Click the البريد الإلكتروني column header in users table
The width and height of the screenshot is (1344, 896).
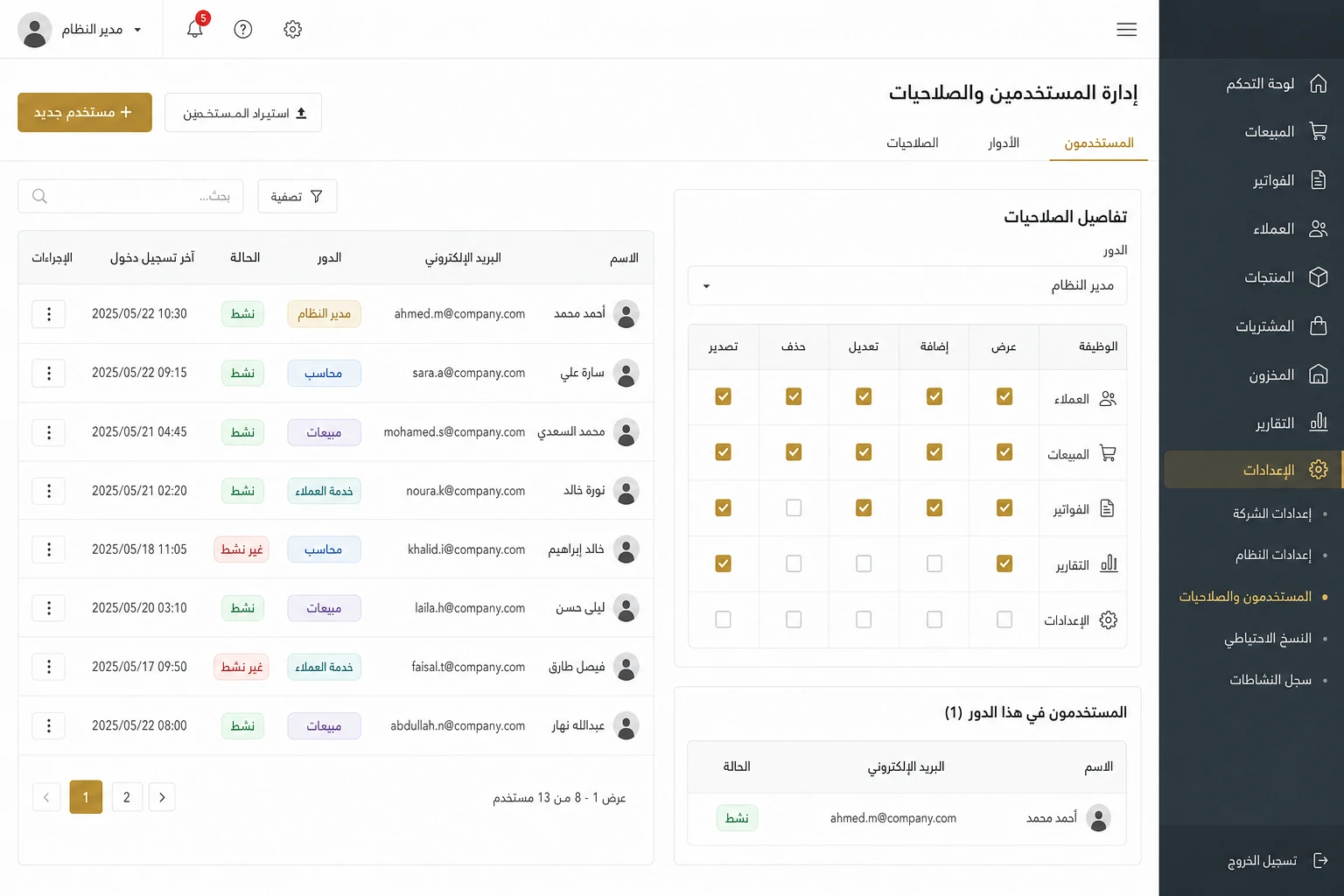coord(463,257)
